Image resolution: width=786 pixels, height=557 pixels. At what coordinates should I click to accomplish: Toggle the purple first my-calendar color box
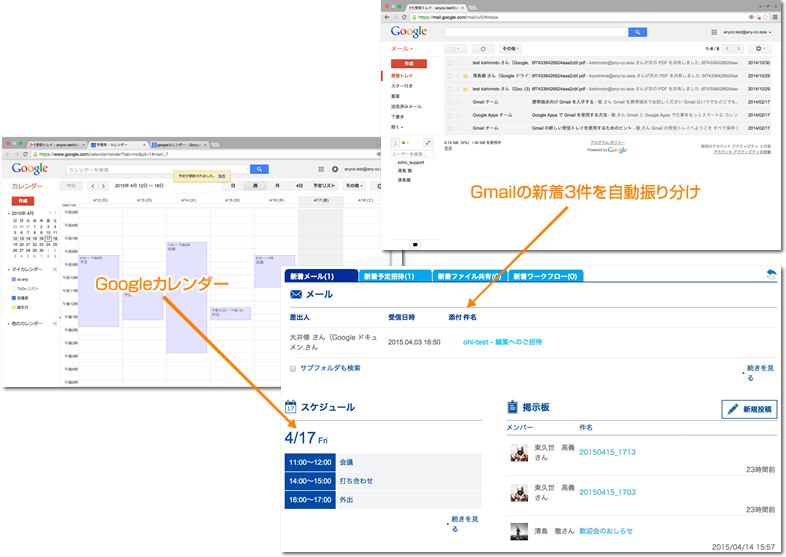point(14,280)
